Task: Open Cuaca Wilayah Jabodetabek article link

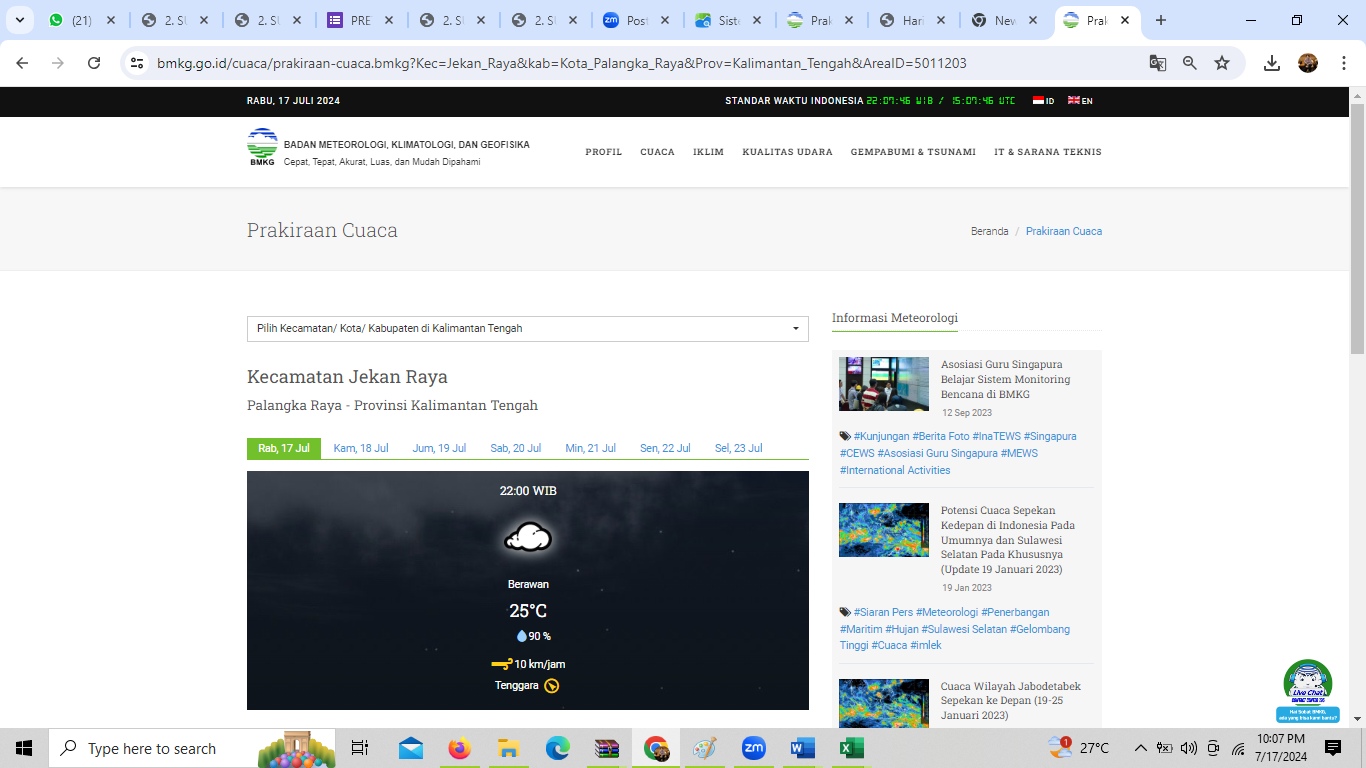Action: pos(1011,700)
